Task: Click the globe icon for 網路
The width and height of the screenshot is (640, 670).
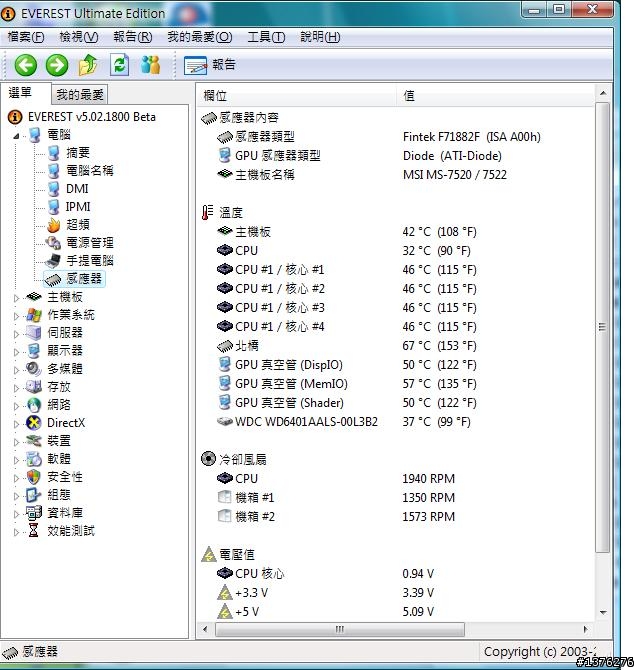Action: (x=34, y=405)
